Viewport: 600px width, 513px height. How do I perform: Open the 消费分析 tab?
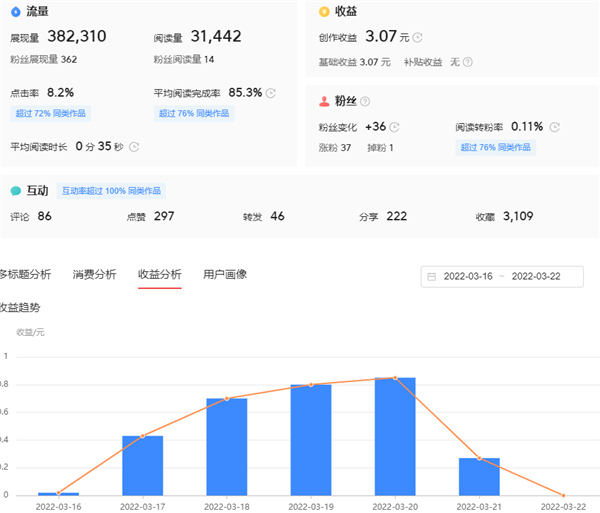(x=94, y=274)
